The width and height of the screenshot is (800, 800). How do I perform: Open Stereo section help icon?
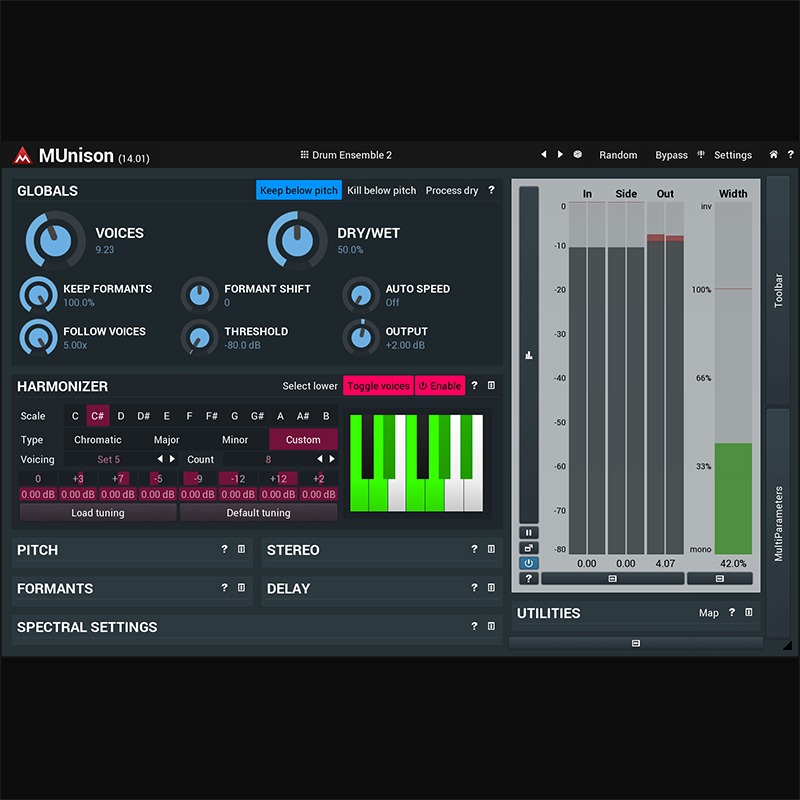(x=474, y=549)
